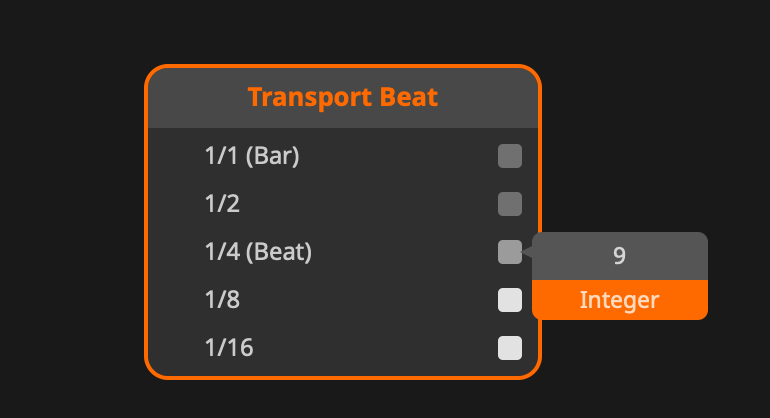770x418 pixels.
Task: Select the 1/8 row label
Action: [x=223, y=300]
